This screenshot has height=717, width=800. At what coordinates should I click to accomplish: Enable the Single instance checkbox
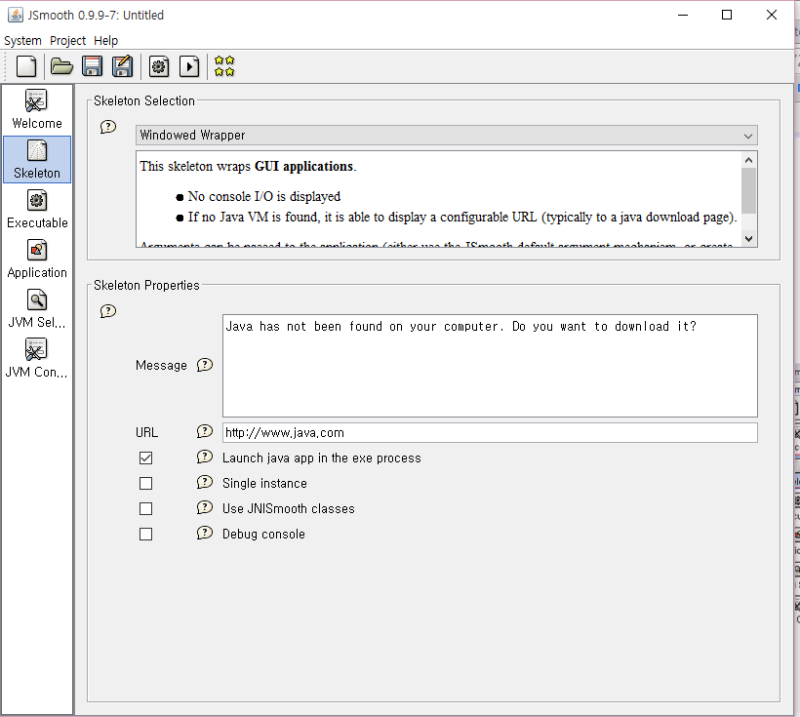pos(146,483)
